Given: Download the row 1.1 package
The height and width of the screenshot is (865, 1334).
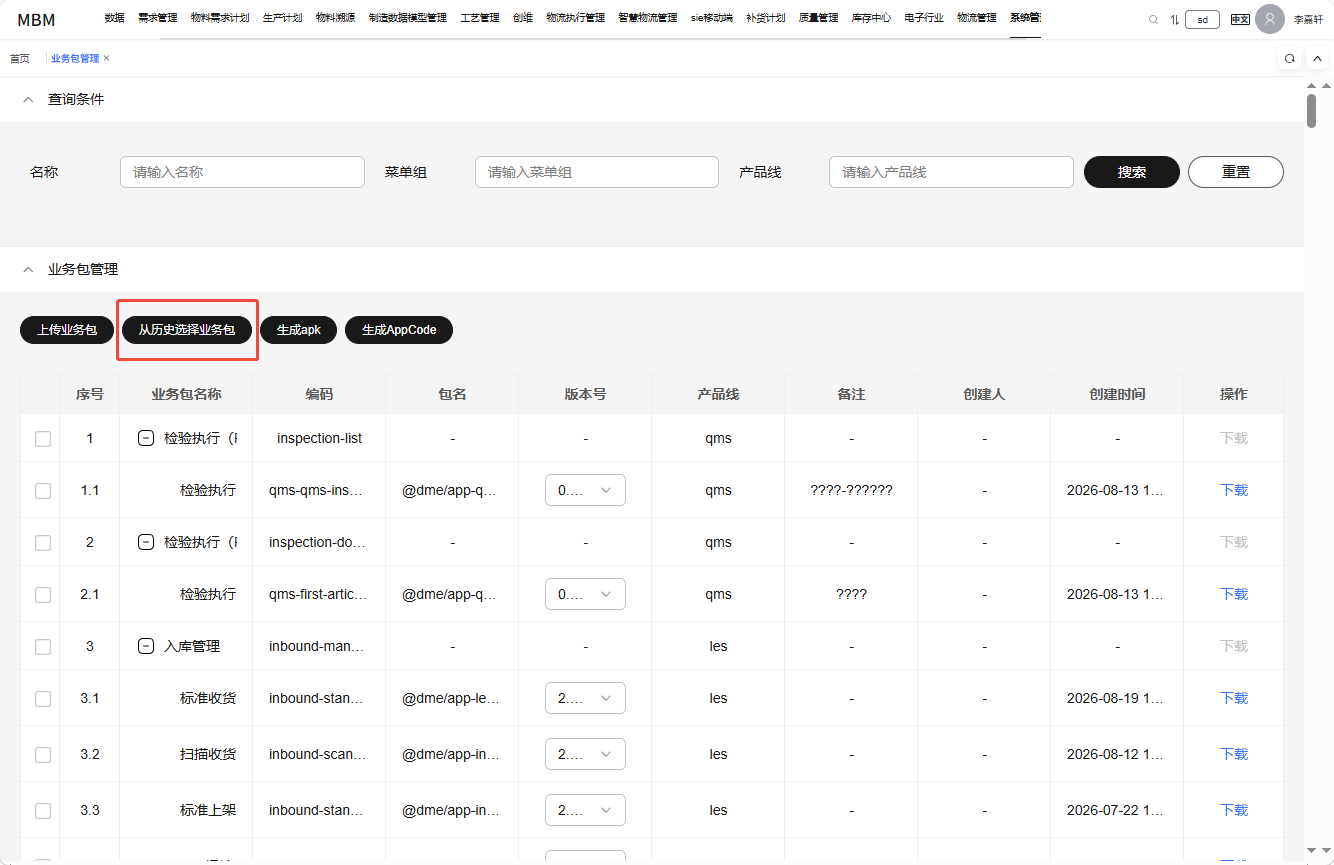Looking at the screenshot, I should (x=1234, y=490).
